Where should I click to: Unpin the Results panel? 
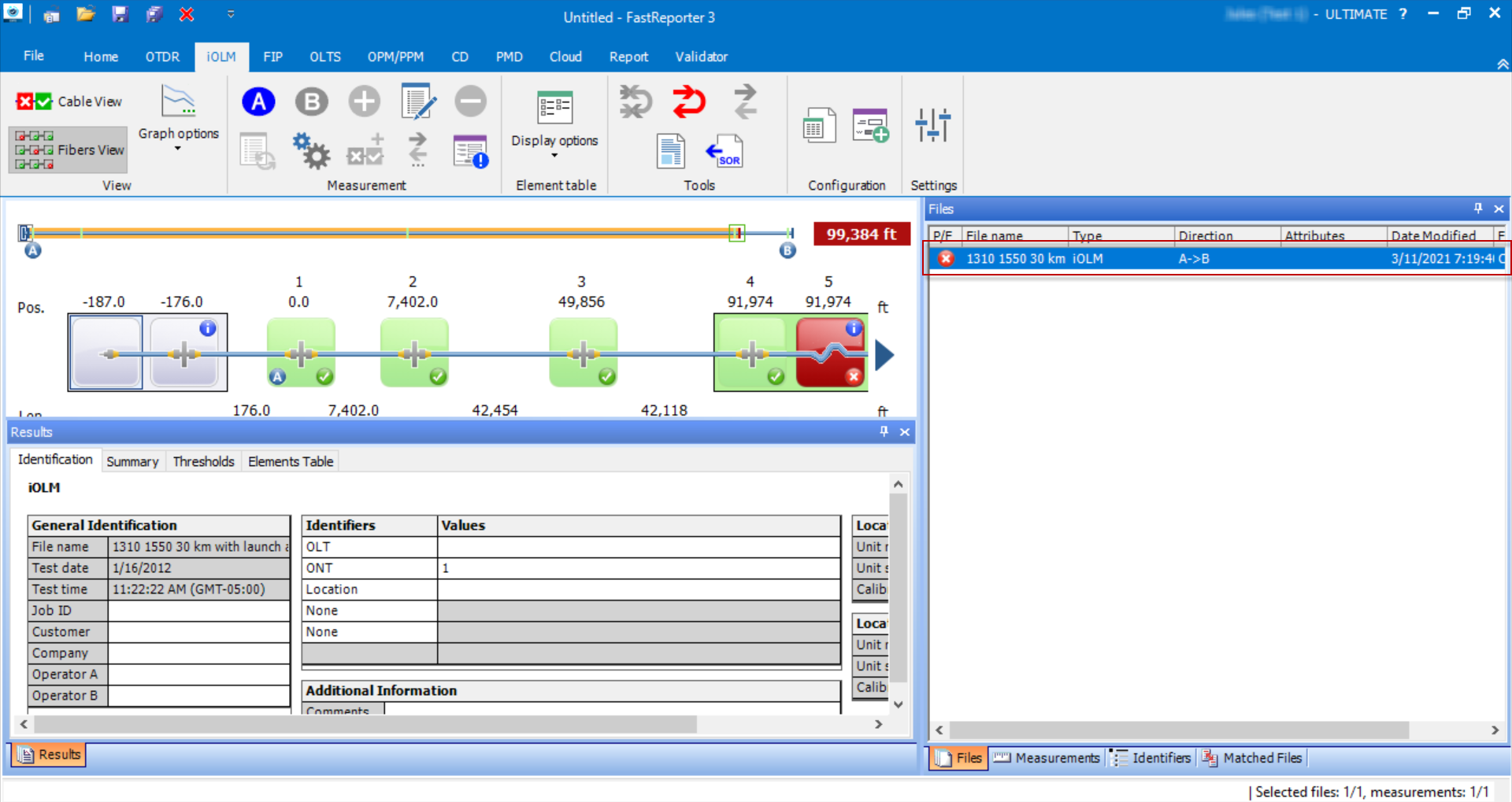click(884, 431)
